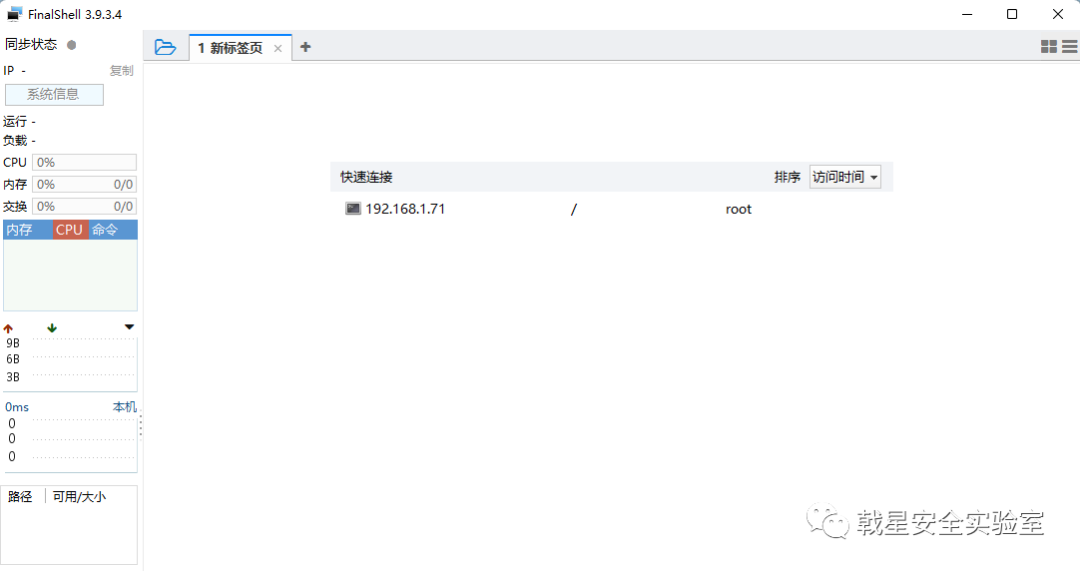Click the 同步状态 indicator dot

point(72,45)
